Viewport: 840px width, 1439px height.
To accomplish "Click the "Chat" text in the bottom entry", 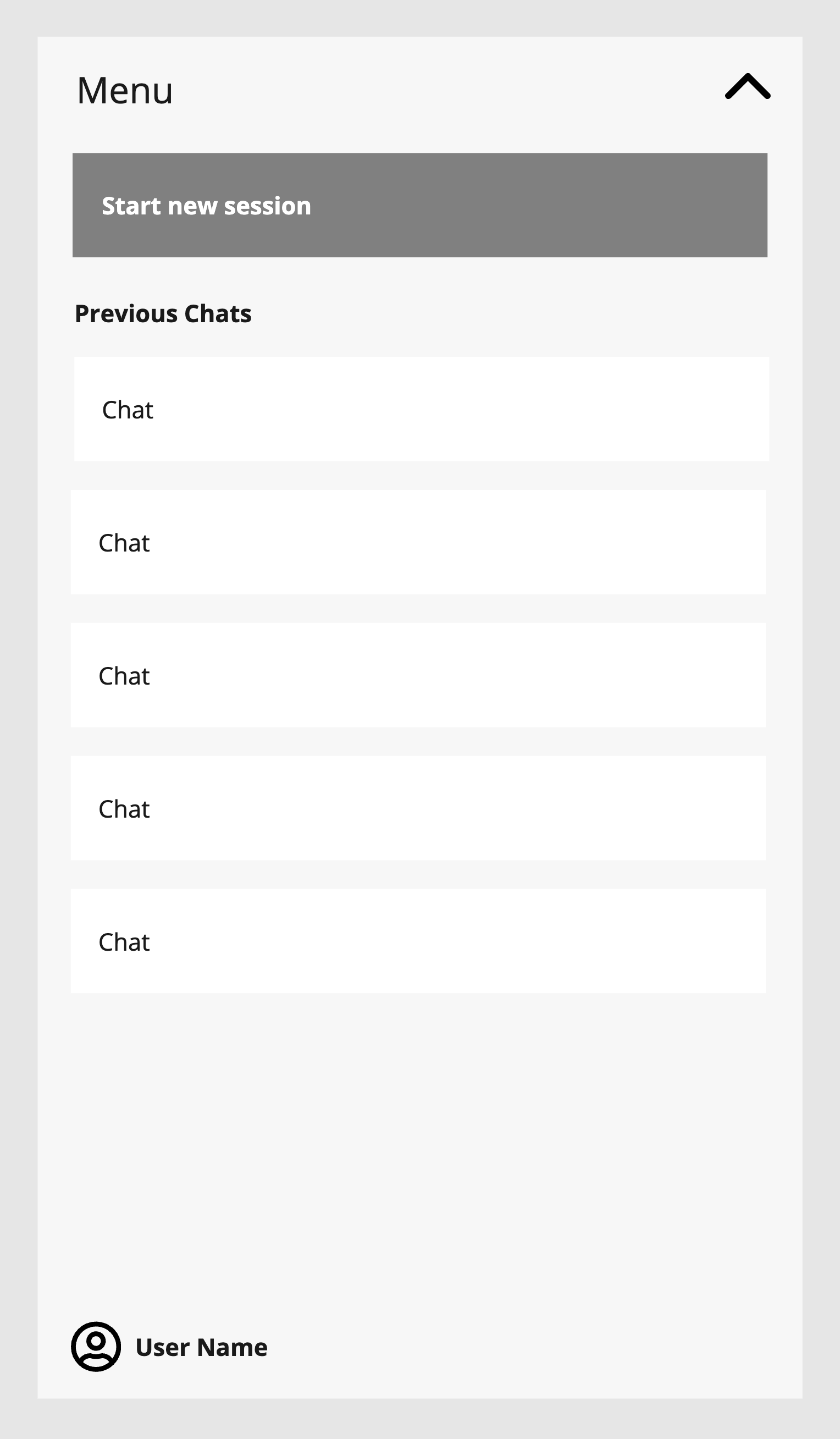I will coord(124,942).
